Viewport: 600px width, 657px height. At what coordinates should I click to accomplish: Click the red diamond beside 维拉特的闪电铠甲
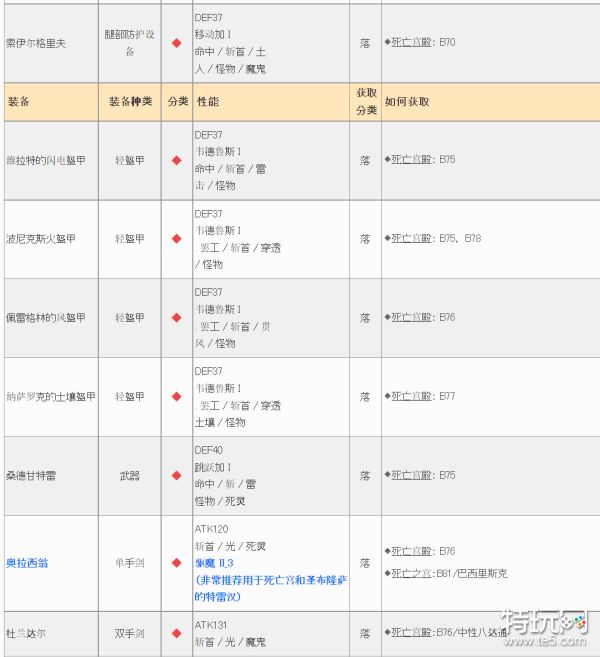[176, 160]
